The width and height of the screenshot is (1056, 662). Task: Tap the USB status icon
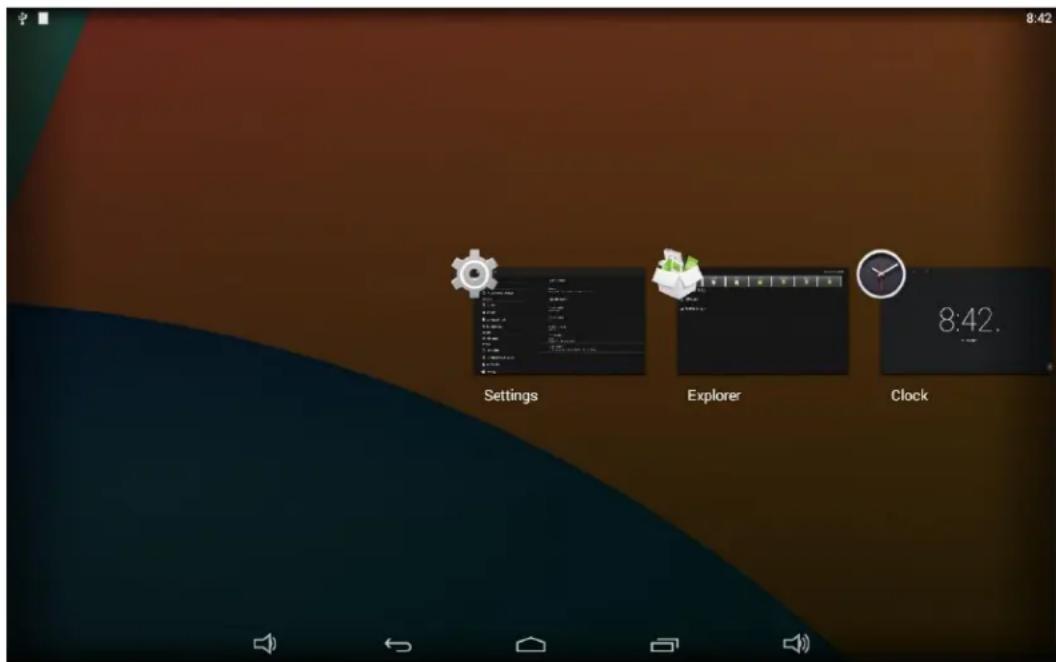22,18
